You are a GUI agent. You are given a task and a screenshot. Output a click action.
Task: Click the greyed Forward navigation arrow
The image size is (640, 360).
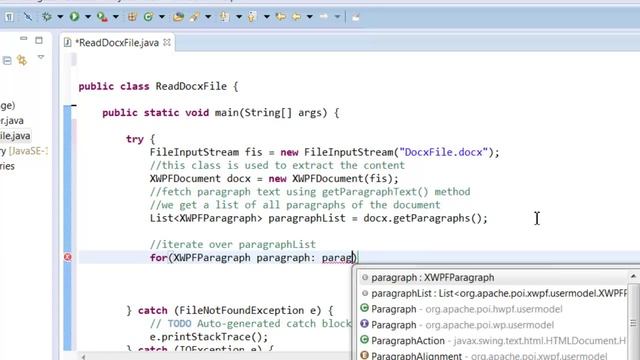[x=324, y=17]
